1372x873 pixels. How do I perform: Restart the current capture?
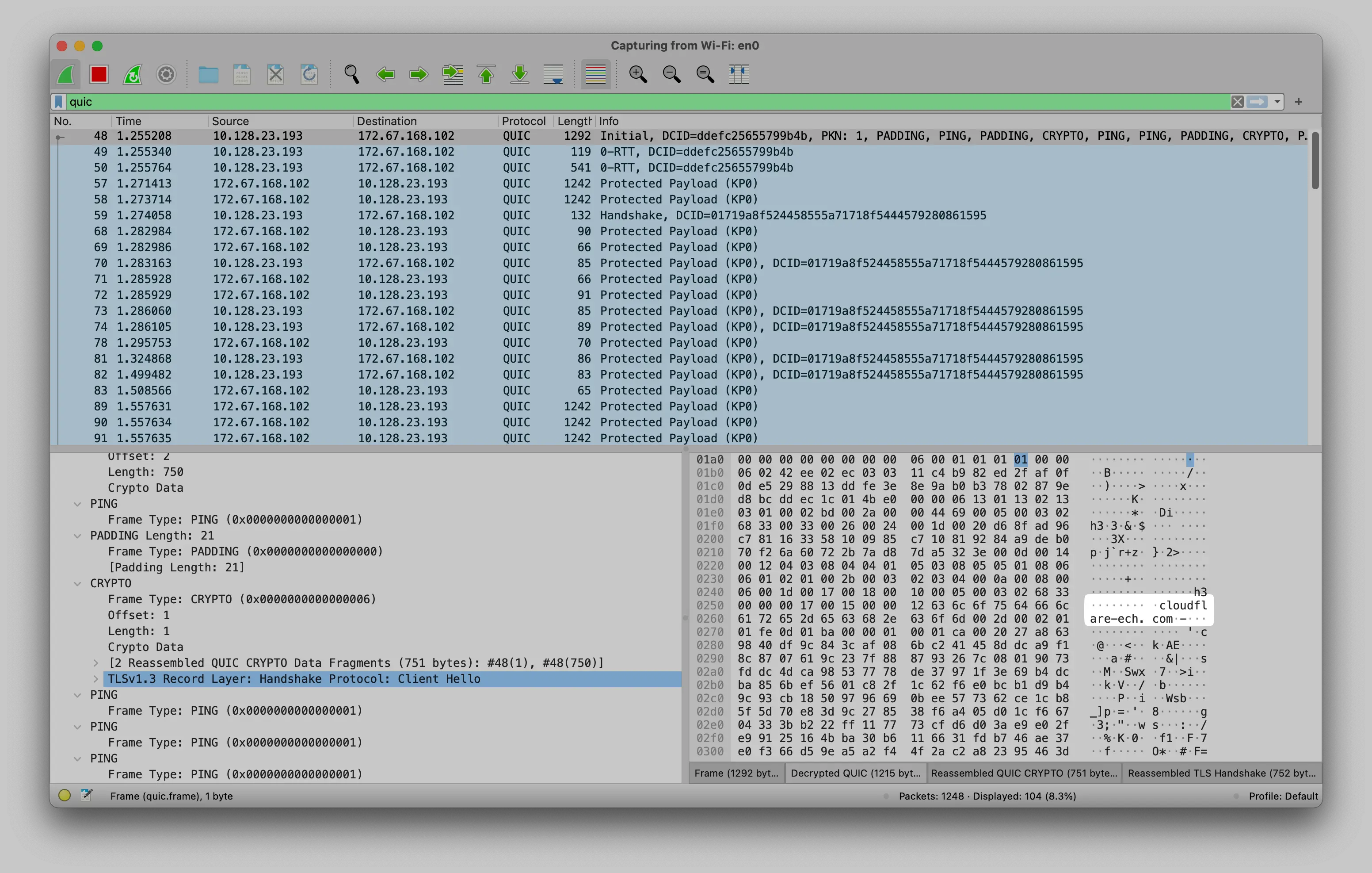click(x=133, y=74)
